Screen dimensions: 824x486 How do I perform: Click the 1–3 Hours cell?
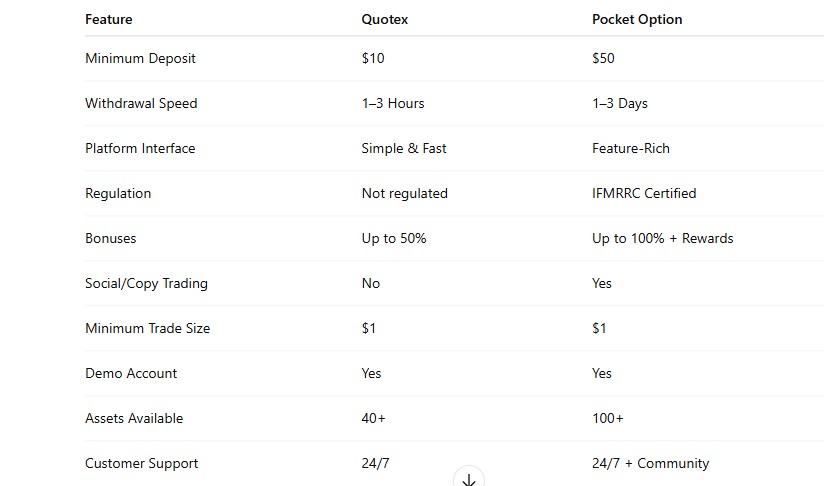(393, 104)
